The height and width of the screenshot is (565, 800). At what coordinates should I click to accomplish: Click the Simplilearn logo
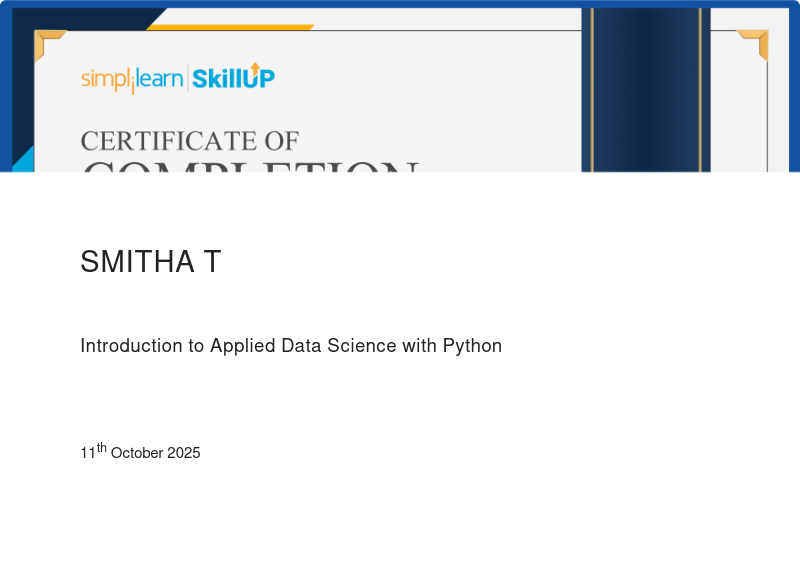131,79
